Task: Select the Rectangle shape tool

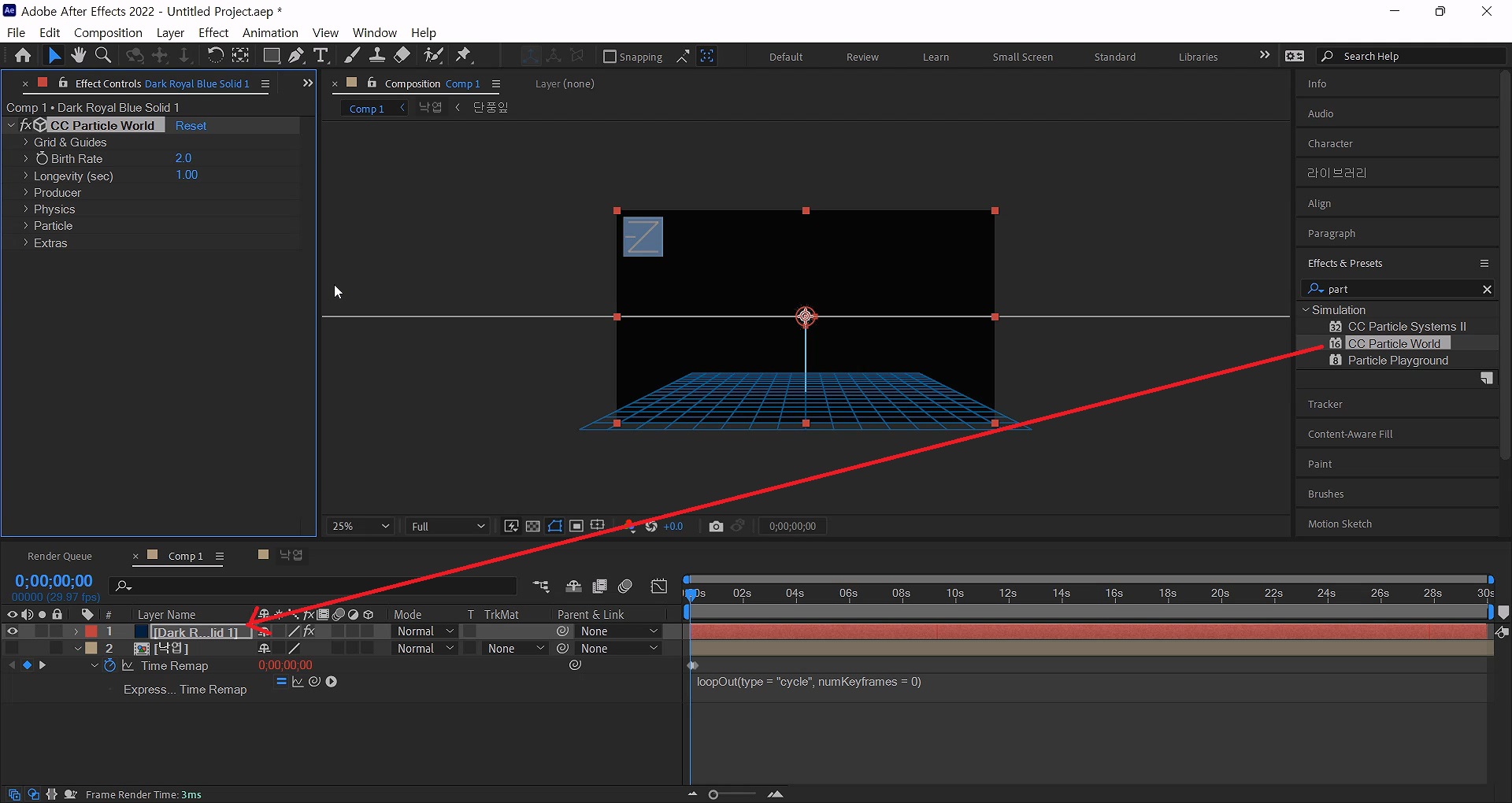Action: (272, 55)
